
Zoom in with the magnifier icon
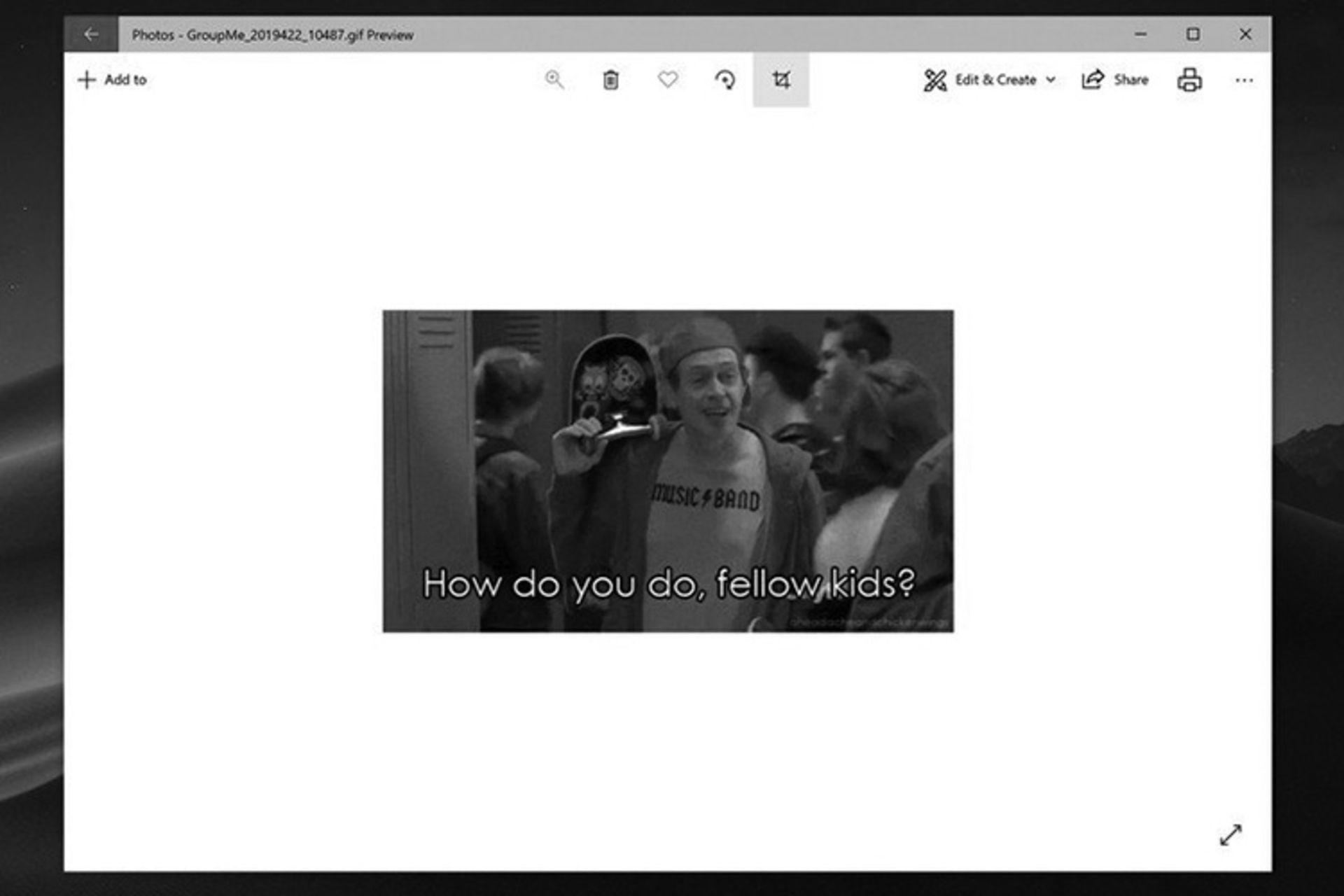554,80
